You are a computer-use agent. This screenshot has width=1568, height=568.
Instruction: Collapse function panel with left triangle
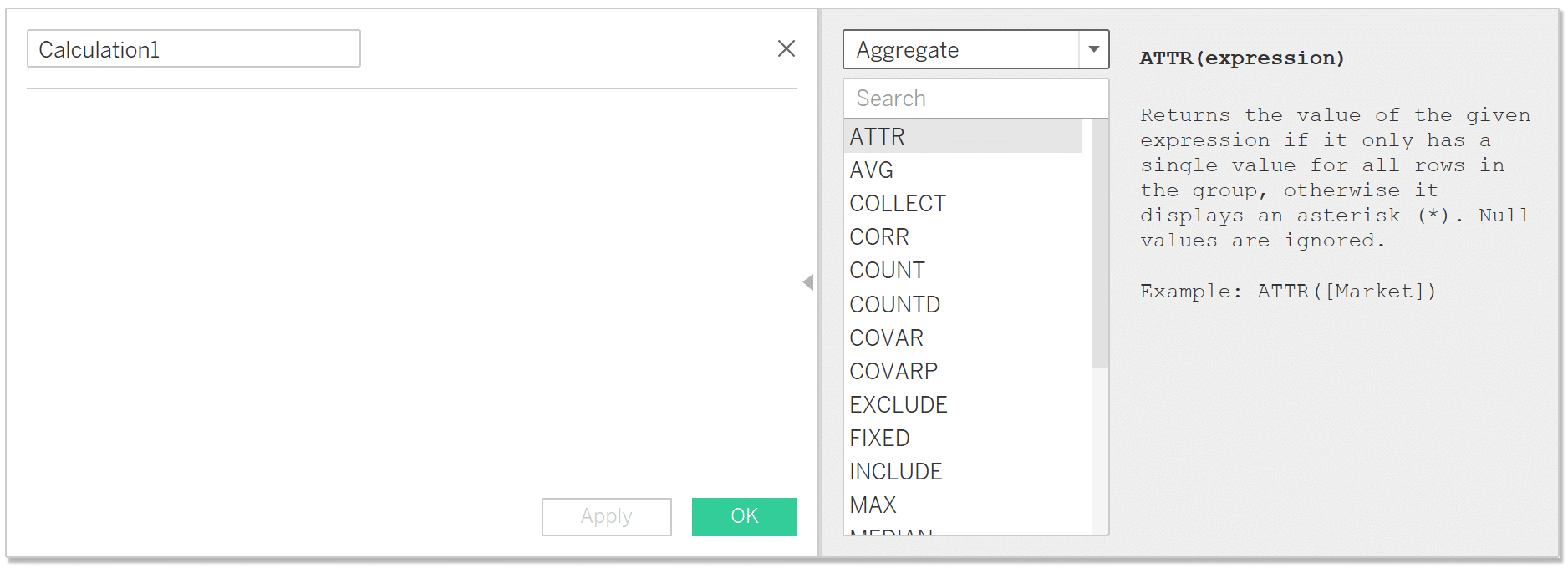coord(808,282)
